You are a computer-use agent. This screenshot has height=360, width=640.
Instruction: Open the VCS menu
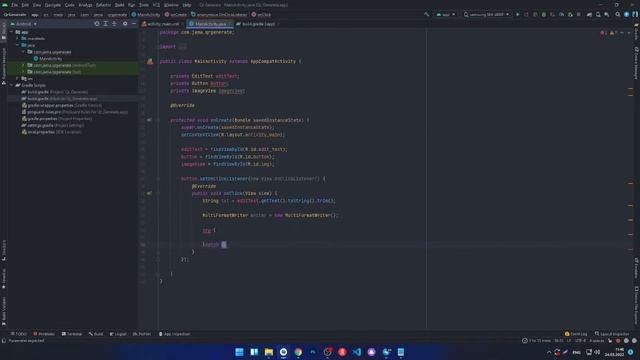(x=156, y=5)
